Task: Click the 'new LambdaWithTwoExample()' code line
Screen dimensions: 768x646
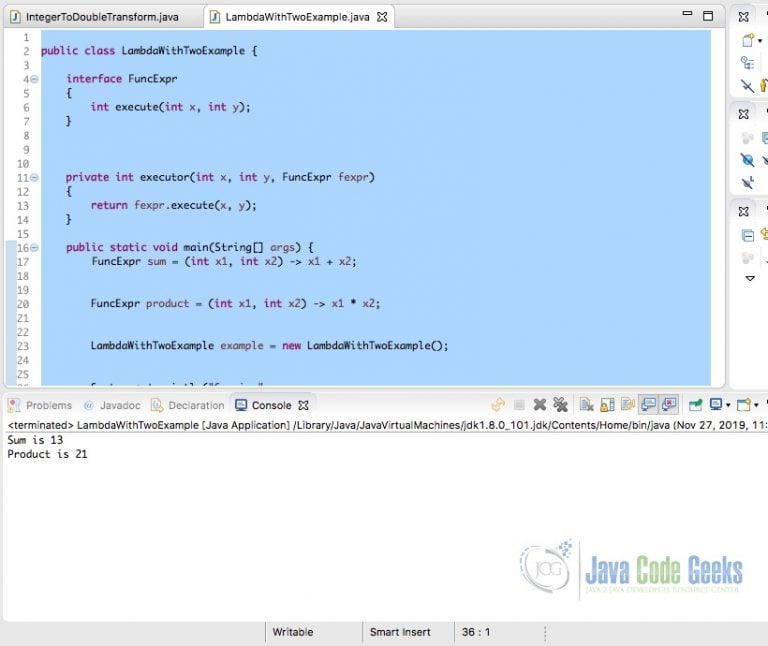Action: click(x=269, y=346)
